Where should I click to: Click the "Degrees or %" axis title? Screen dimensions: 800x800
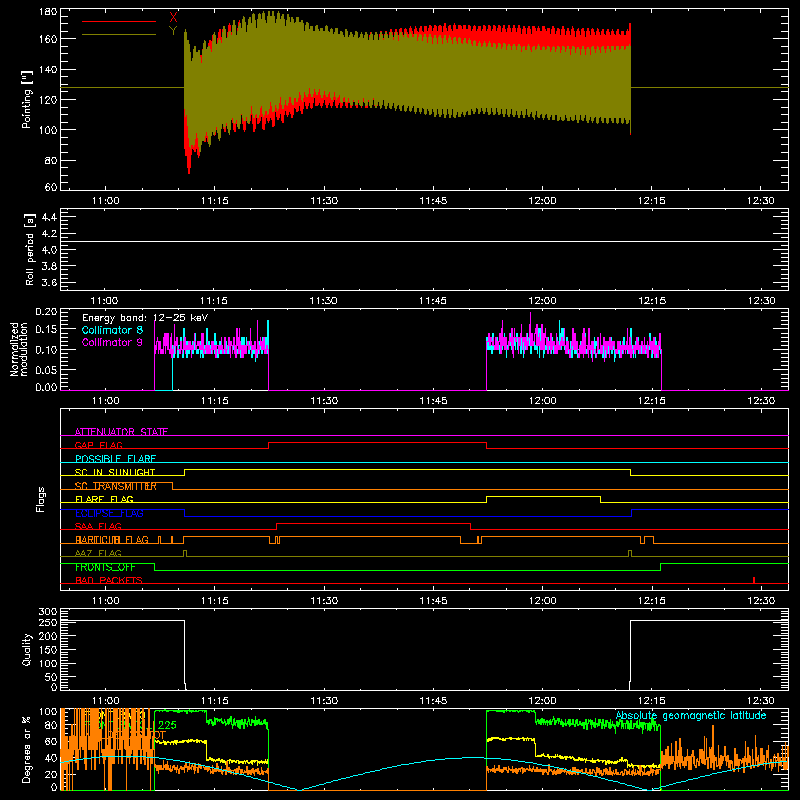27,749
